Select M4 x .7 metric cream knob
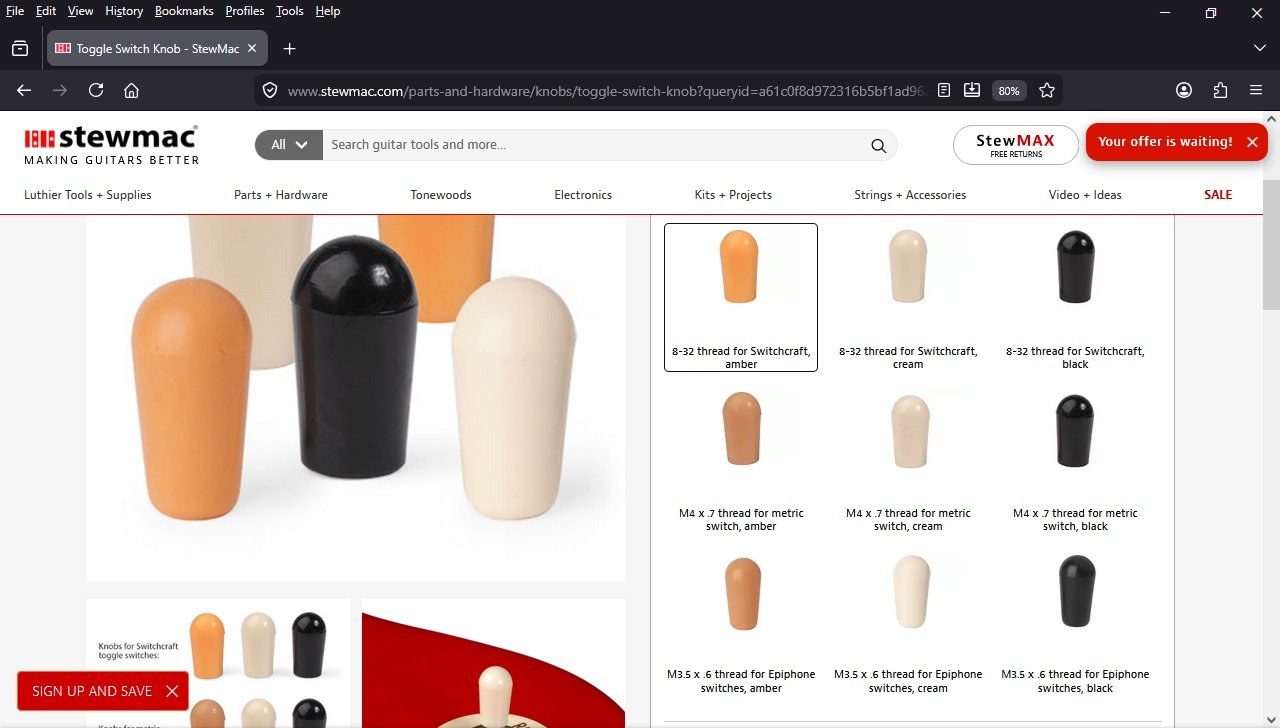The image size is (1280, 728). point(908,460)
